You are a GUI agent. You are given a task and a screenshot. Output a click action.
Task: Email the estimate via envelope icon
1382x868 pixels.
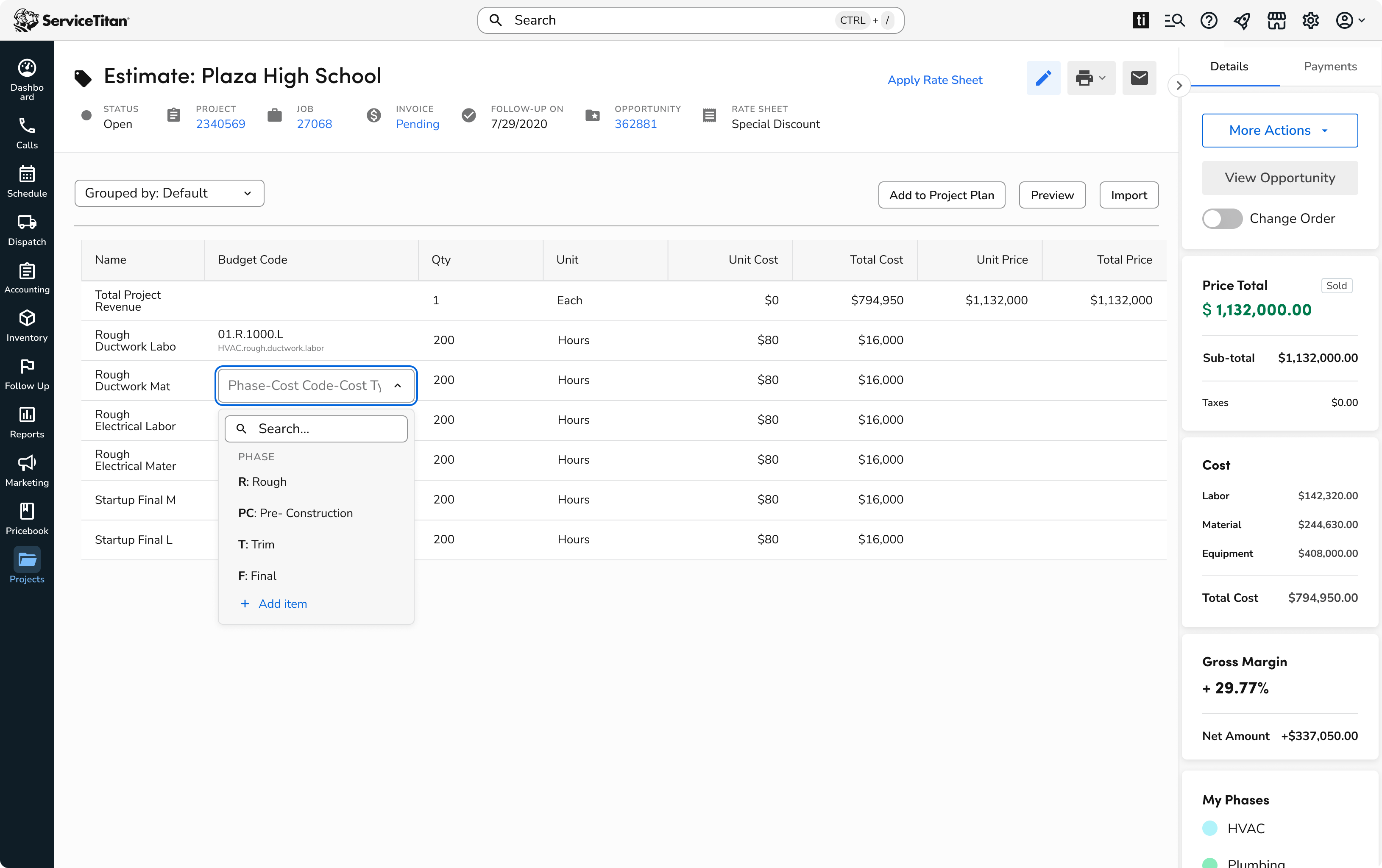pos(1139,78)
